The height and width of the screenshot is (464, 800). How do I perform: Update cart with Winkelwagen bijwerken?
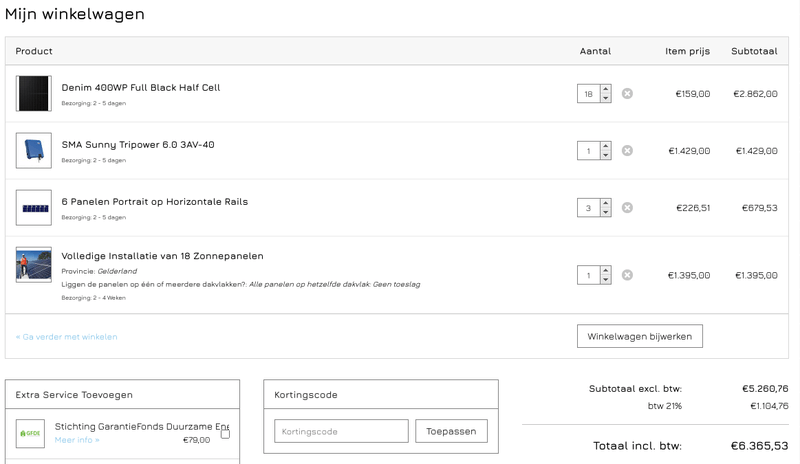[640, 336]
